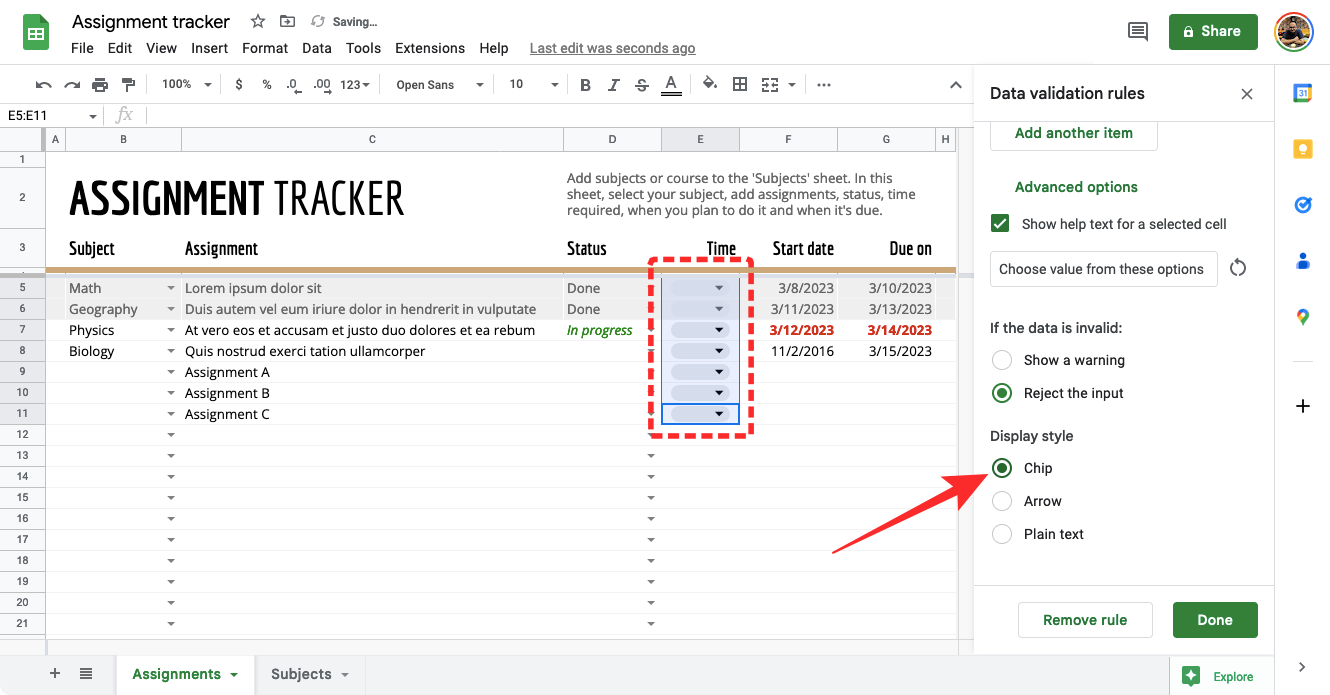Image resolution: width=1330 pixels, height=695 pixels.
Task: Choose Plain text display style
Action: tap(1002, 534)
